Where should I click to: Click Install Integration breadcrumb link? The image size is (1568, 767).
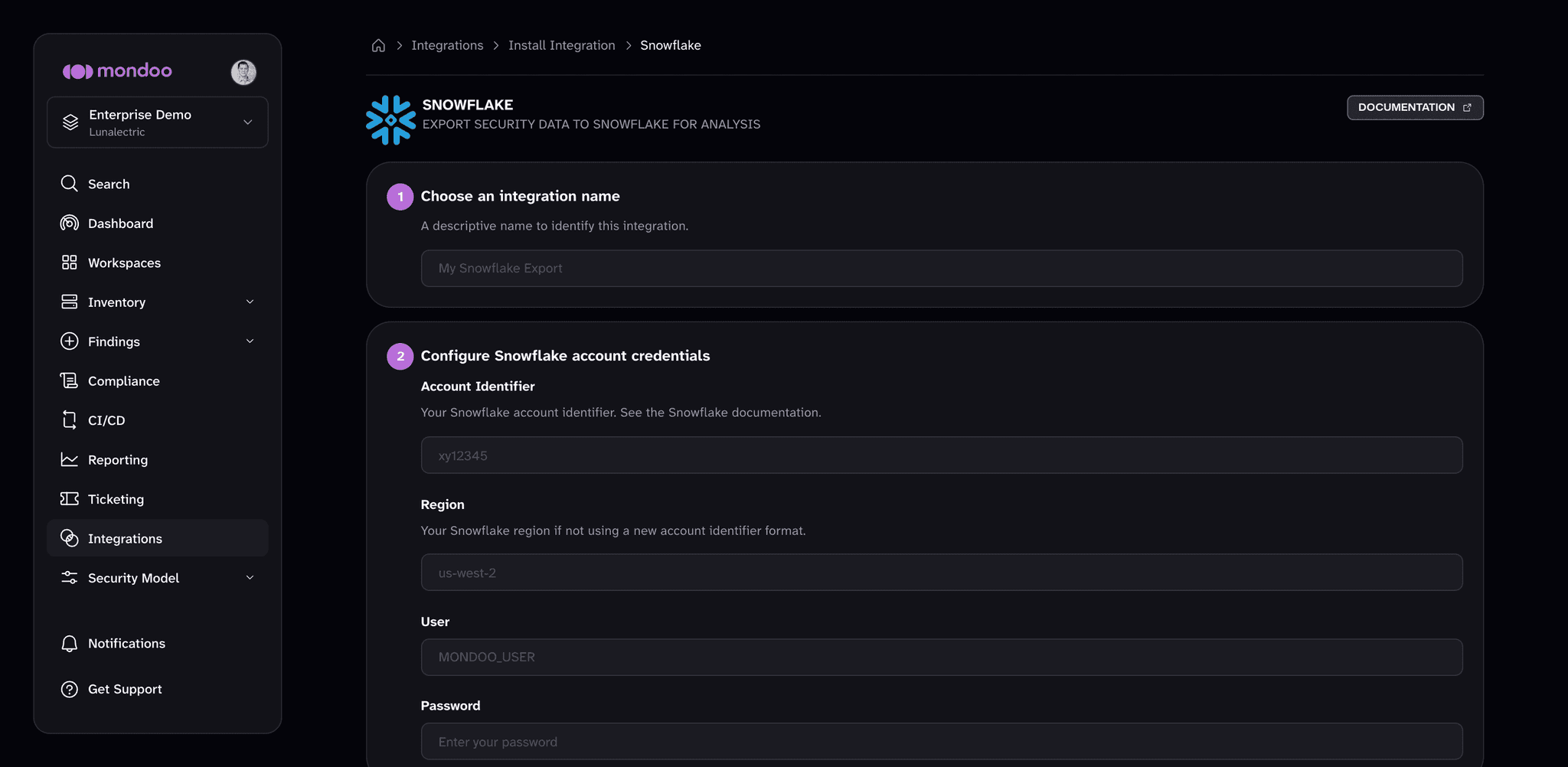pos(562,45)
